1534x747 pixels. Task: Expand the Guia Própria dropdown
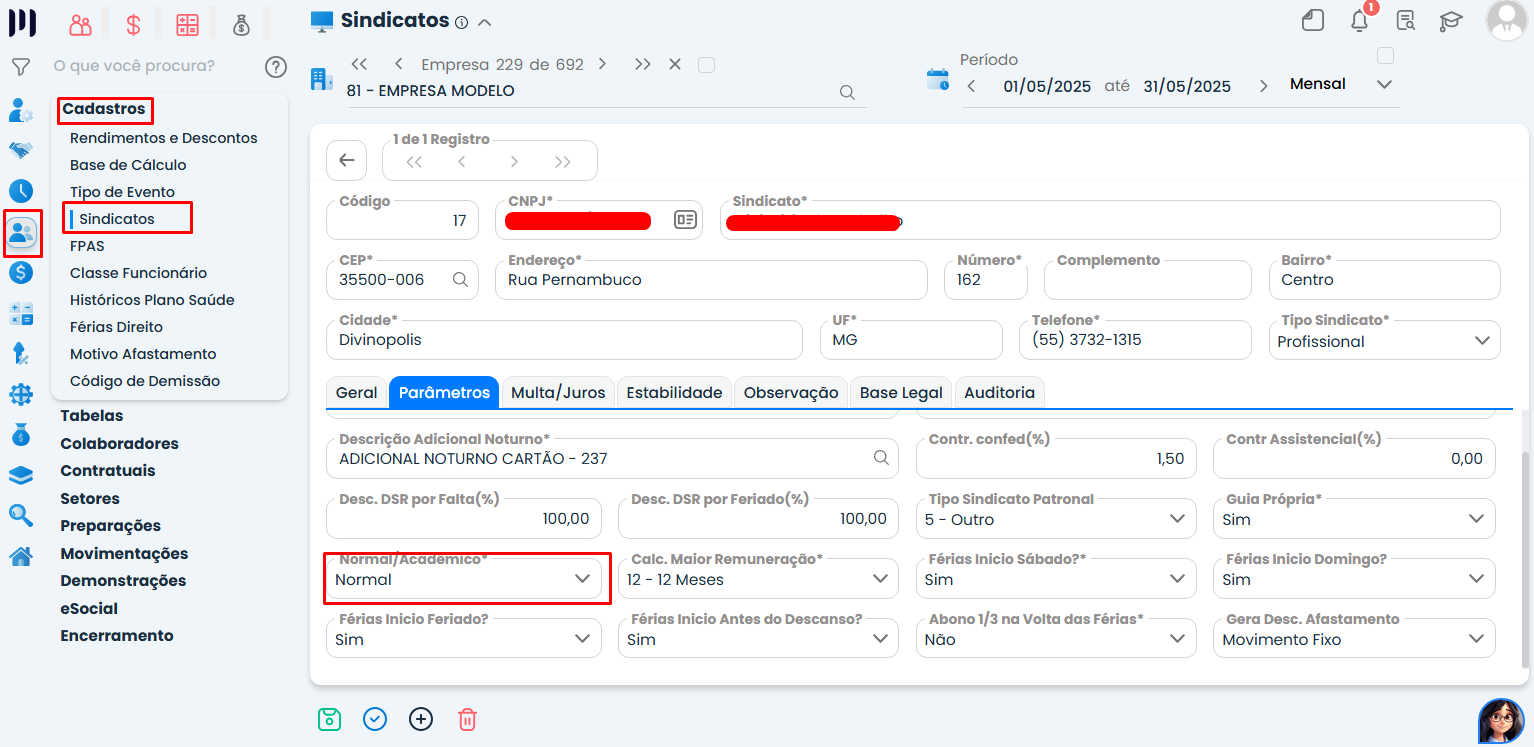point(1476,519)
